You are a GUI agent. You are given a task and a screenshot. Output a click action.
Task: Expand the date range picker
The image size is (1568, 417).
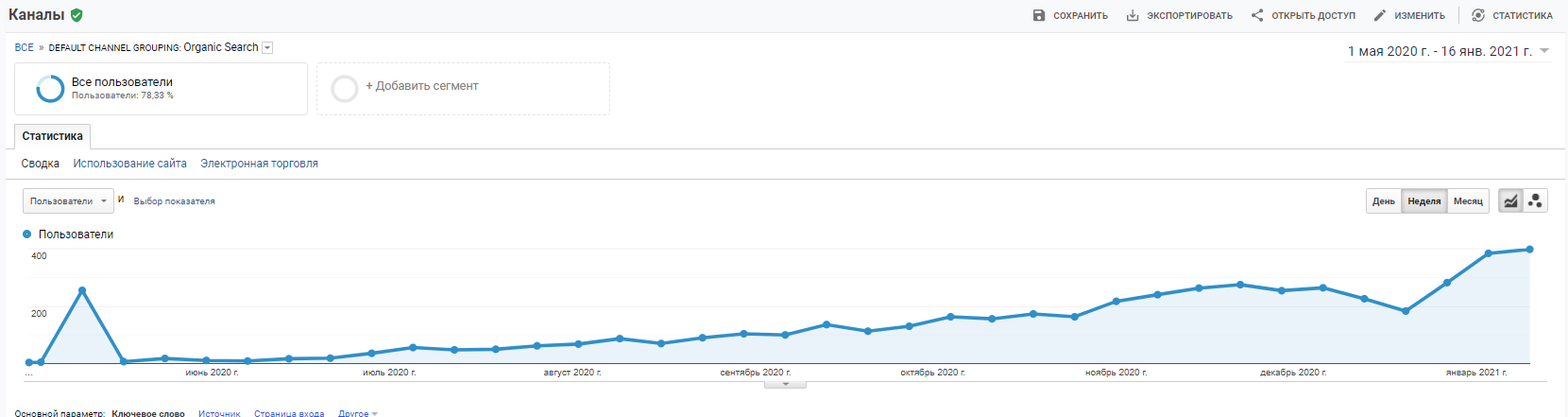pyautogui.click(x=1544, y=51)
